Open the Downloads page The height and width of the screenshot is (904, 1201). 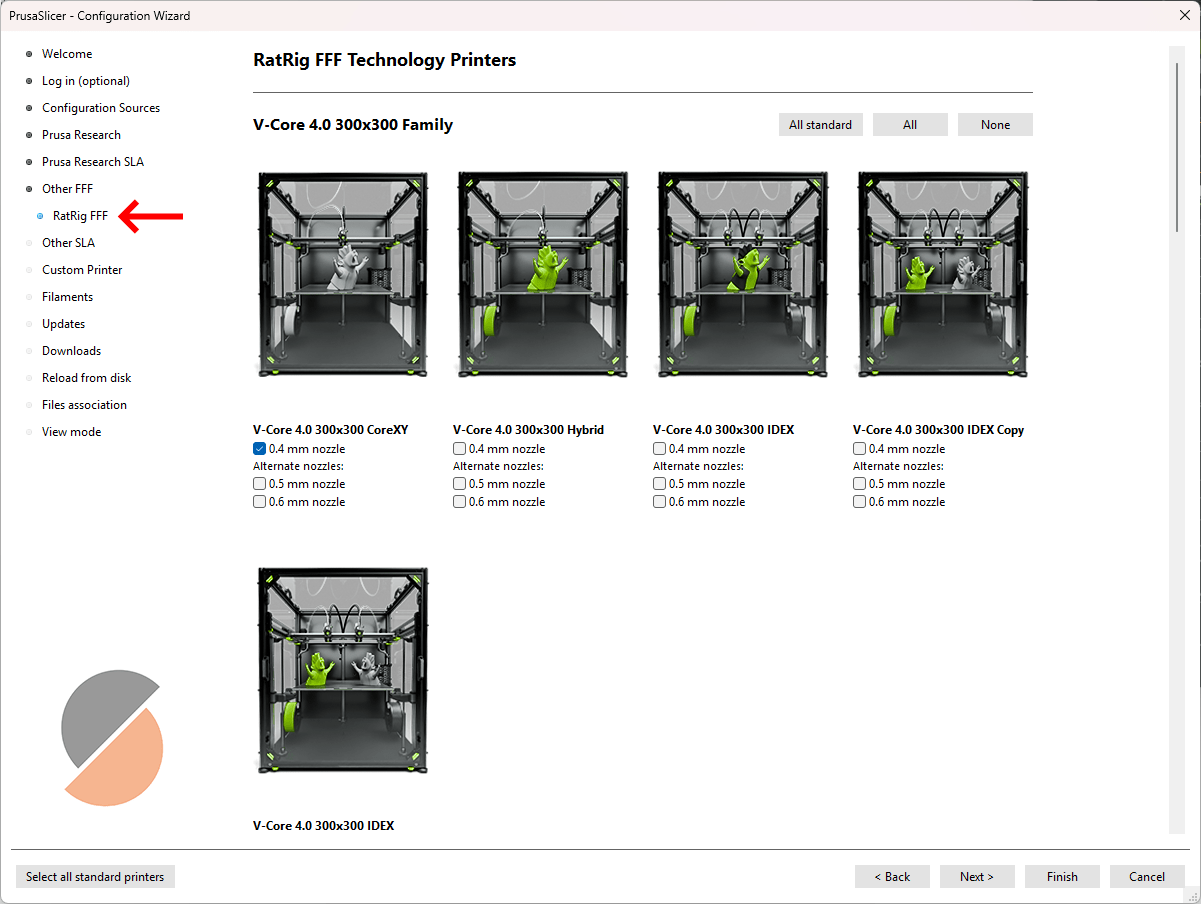71,351
